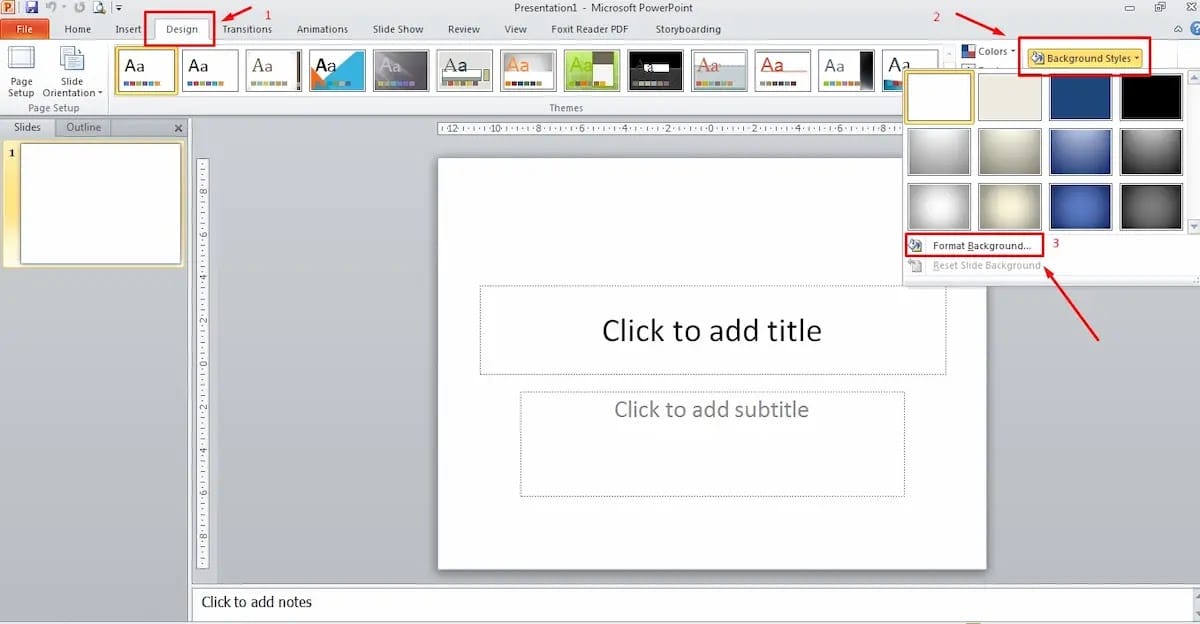Open Print Preview from Quick Access Toolbar
Viewport: 1200px width, 624px height.
click(x=98, y=7)
